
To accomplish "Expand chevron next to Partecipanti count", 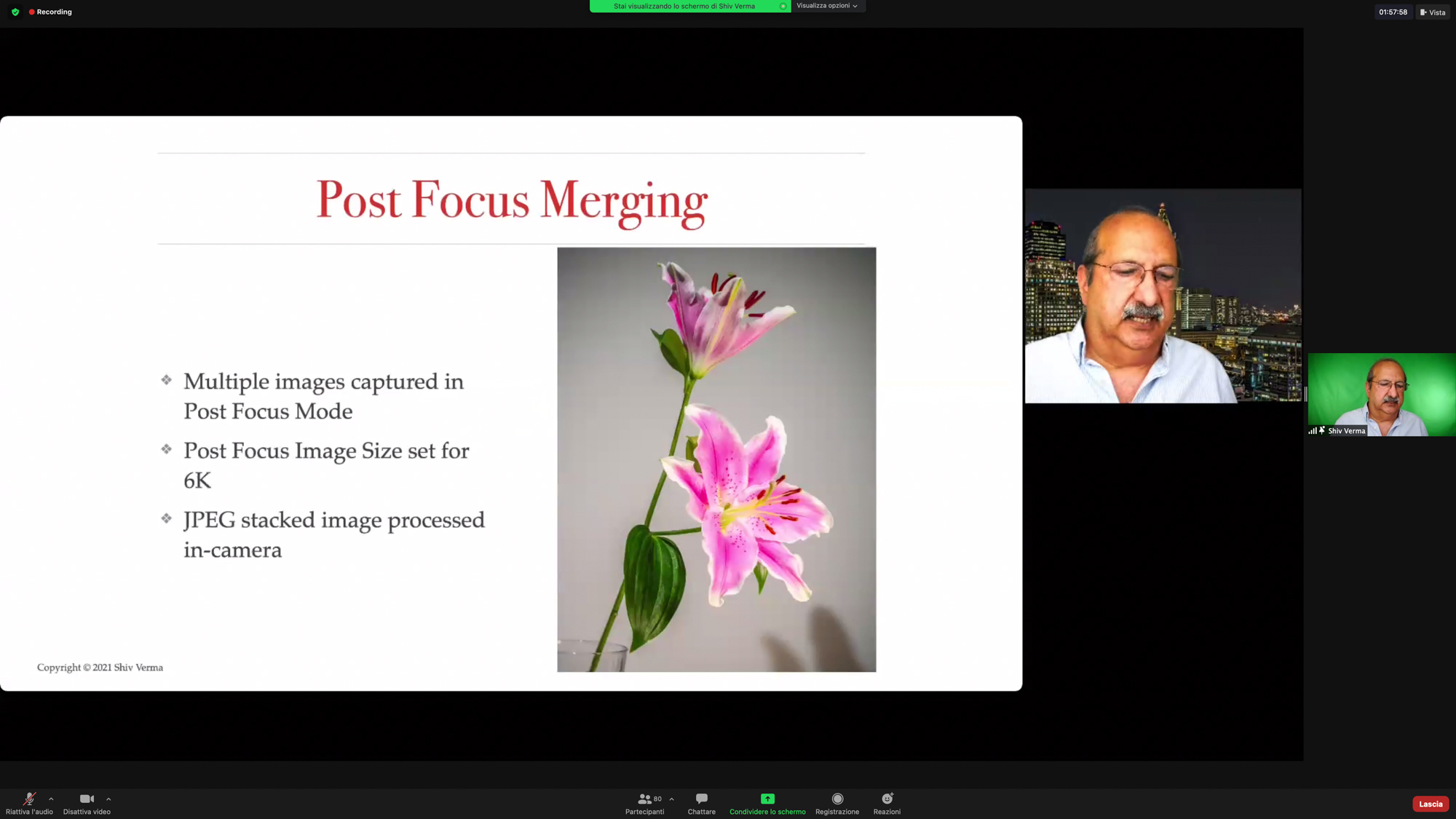I will (x=671, y=799).
